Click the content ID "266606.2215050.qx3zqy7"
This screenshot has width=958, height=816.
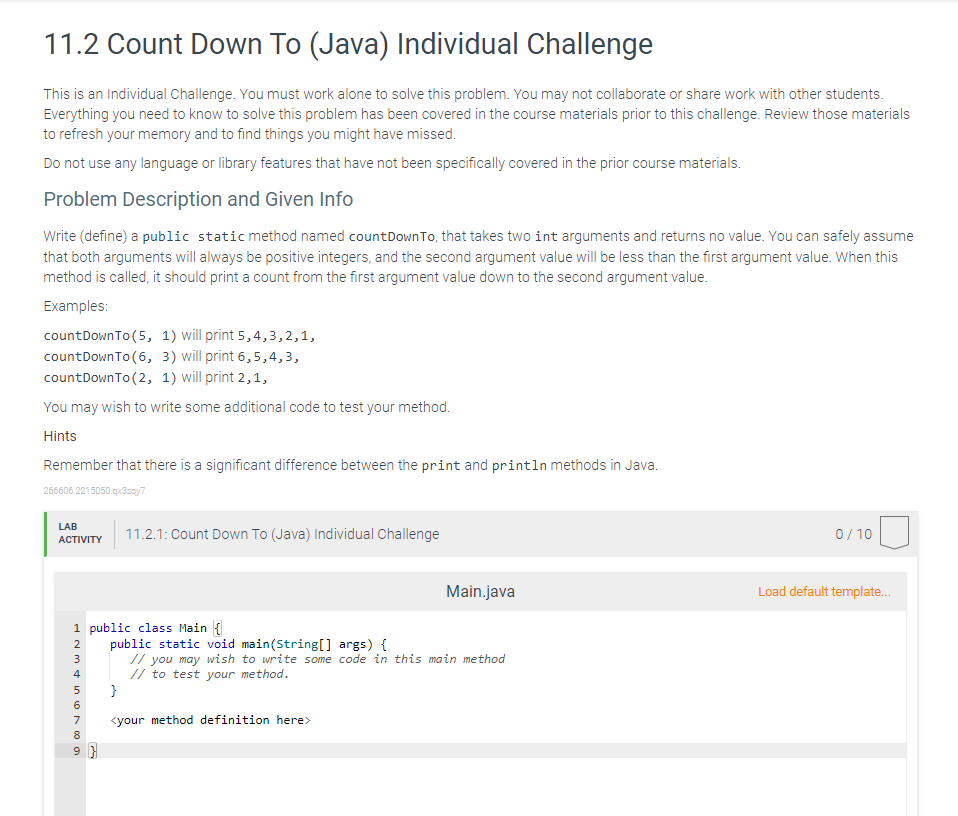pyautogui.click(x=94, y=490)
